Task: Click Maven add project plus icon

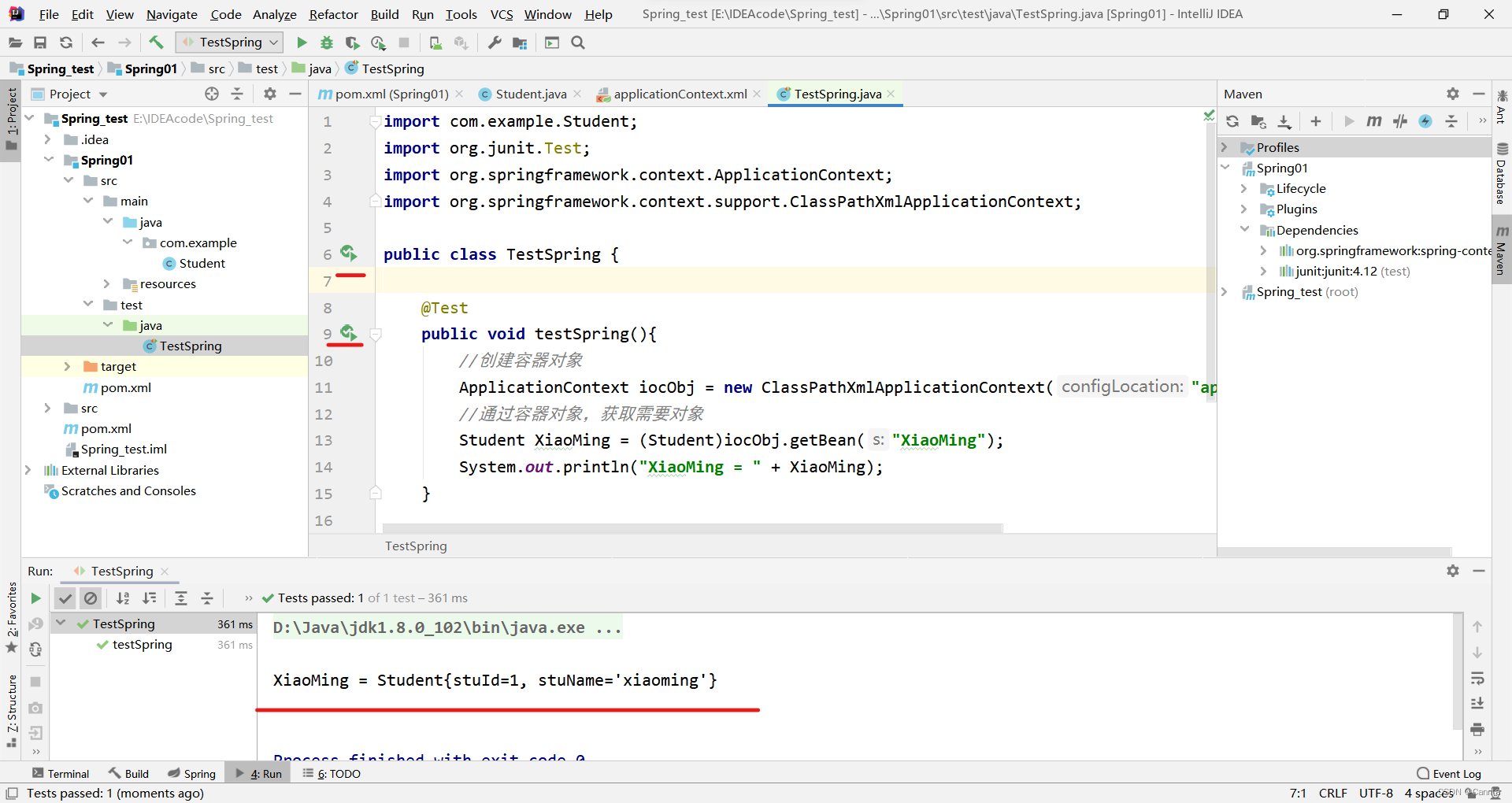Action: point(1316,121)
